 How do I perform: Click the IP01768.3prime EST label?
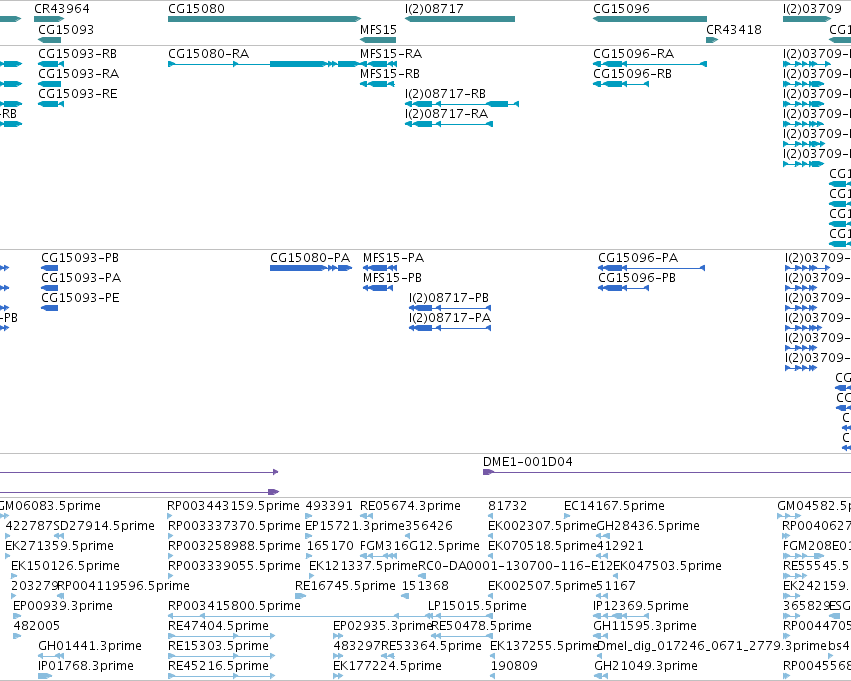(86, 666)
